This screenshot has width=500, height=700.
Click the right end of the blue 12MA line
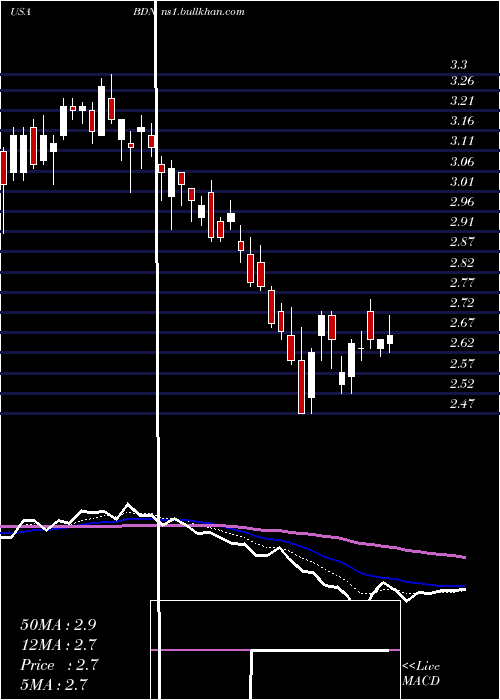(464, 585)
